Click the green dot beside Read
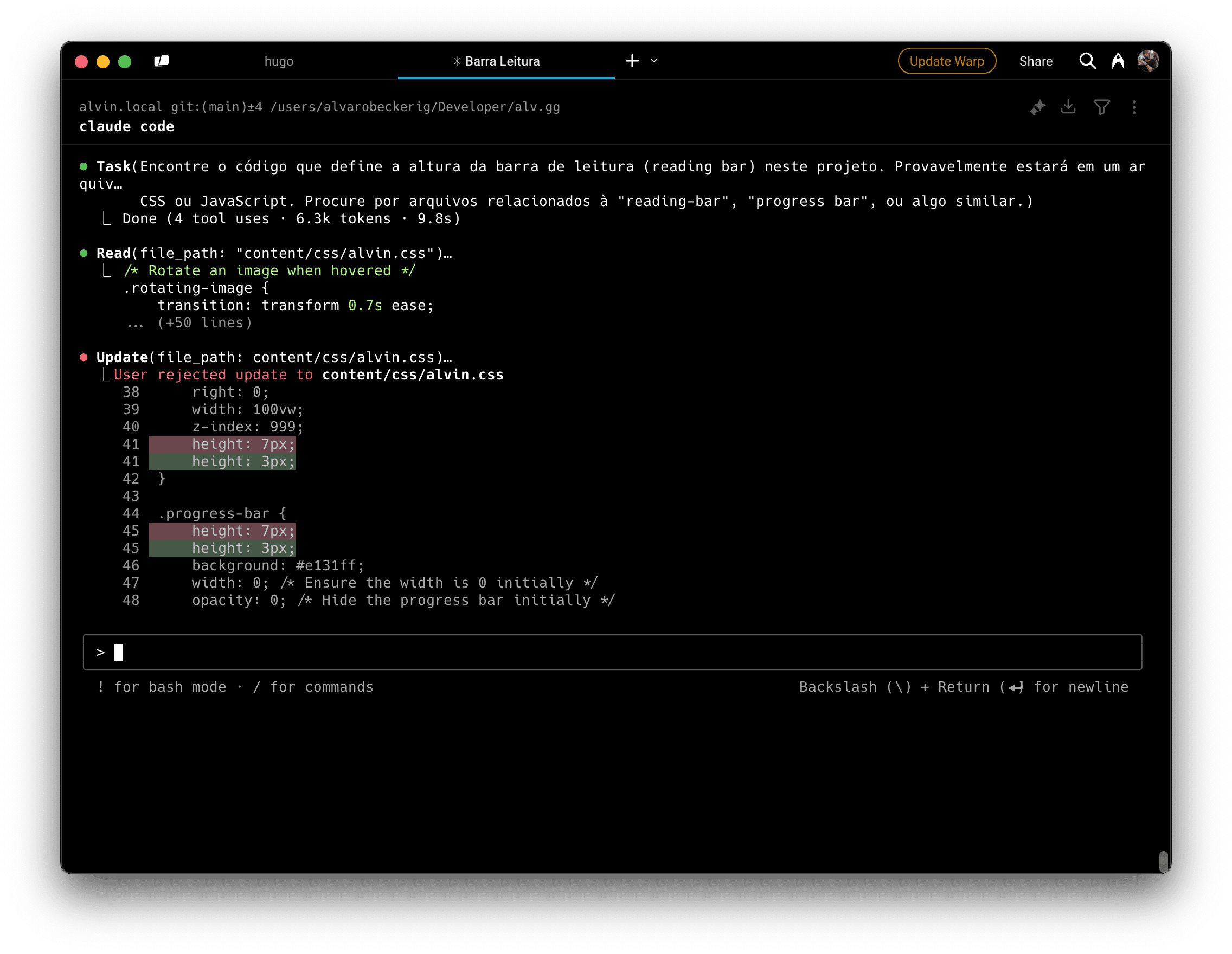1232x954 pixels. coord(84,253)
